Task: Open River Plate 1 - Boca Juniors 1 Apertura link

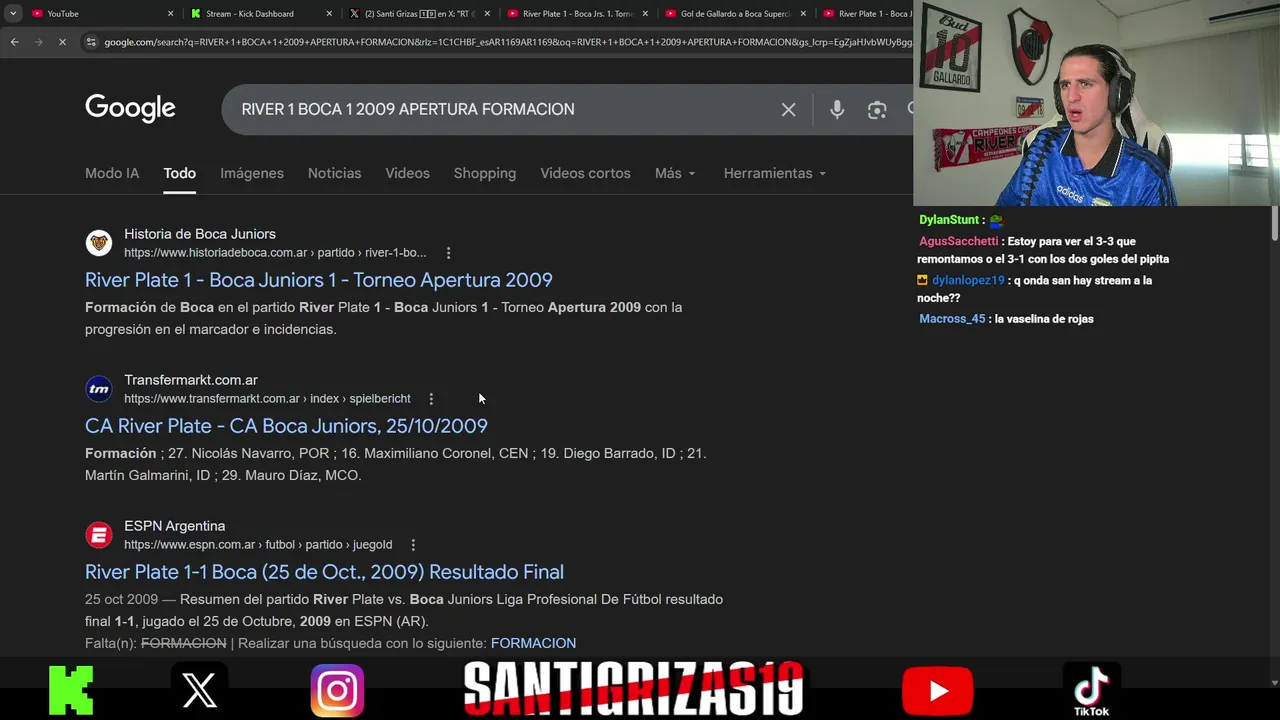Action: click(x=318, y=280)
